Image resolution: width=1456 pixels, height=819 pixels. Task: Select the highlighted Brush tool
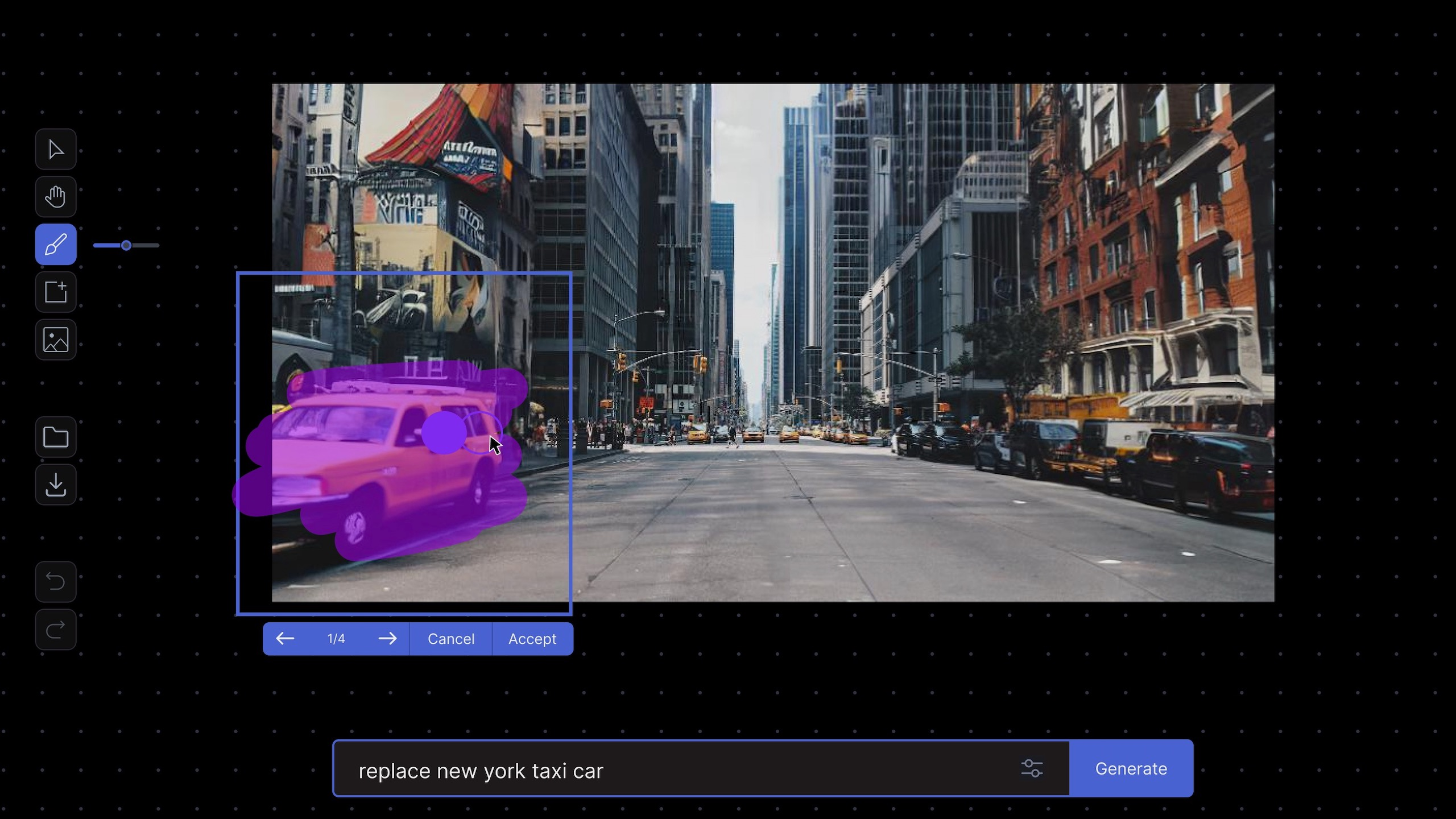pyautogui.click(x=55, y=245)
